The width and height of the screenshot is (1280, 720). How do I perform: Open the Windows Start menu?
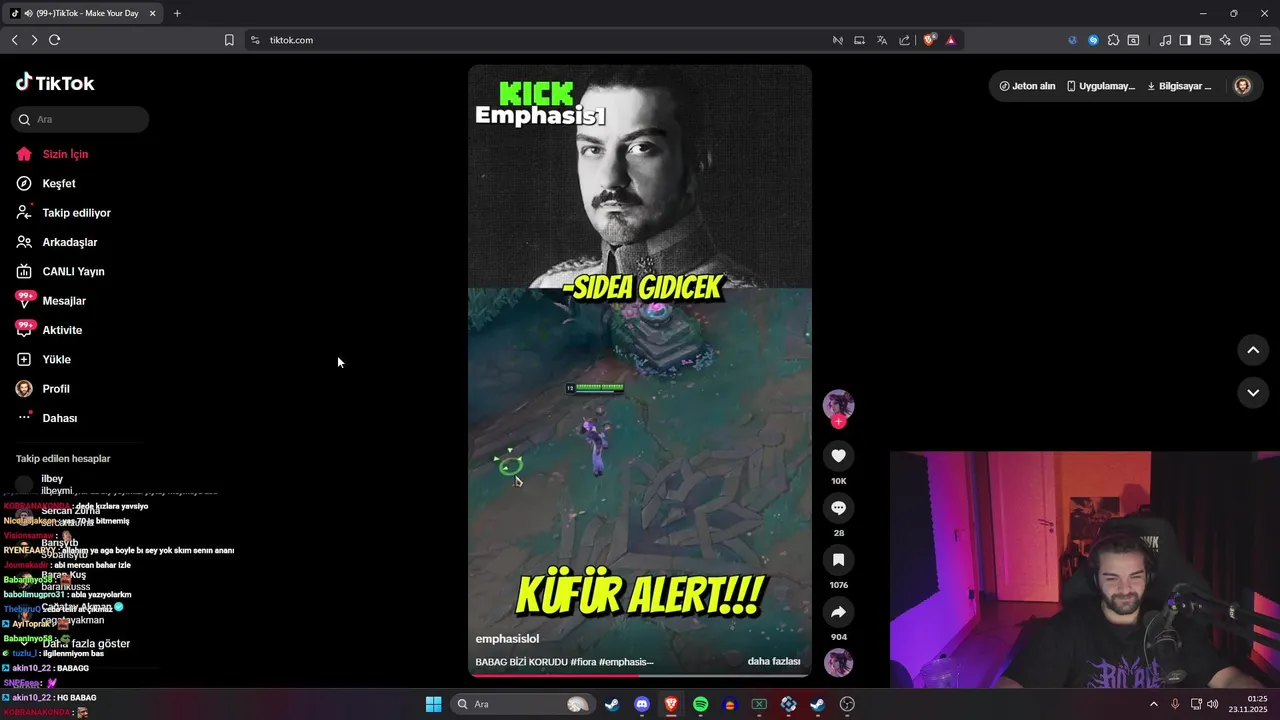tap(433, 704)
